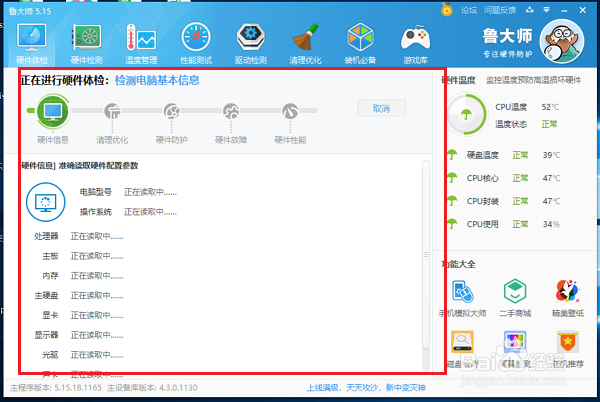Click the 硬盘温度 39℃ value
600x402 pixels.
tap(551, 155)
